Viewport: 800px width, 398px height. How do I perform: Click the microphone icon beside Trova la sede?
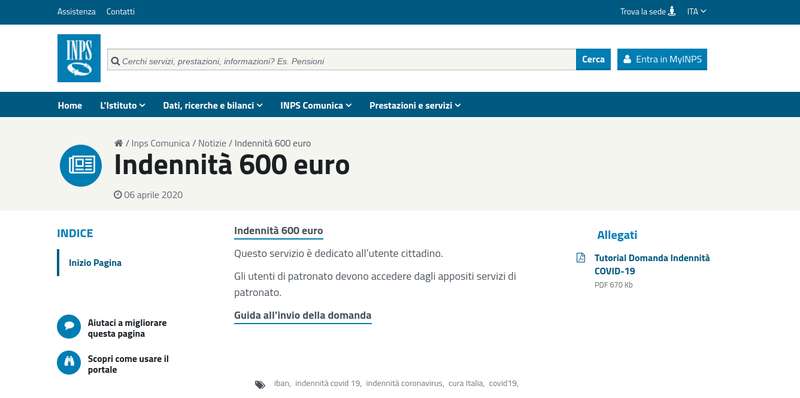[672, 11]
